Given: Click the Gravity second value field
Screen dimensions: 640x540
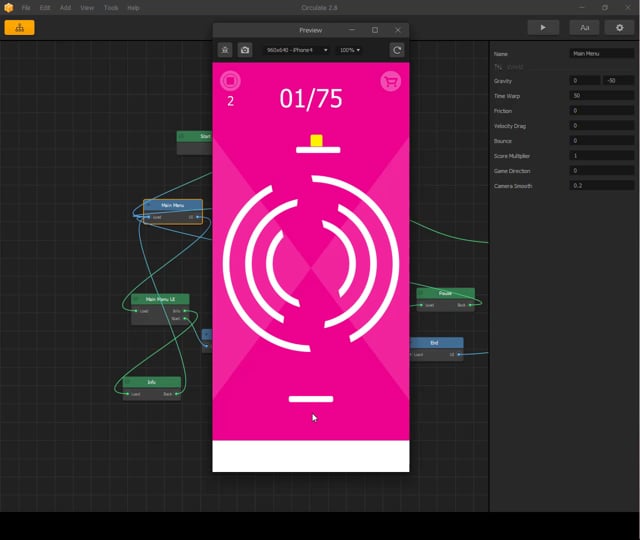Looking at the screenshot, I should tap(619, 80).
